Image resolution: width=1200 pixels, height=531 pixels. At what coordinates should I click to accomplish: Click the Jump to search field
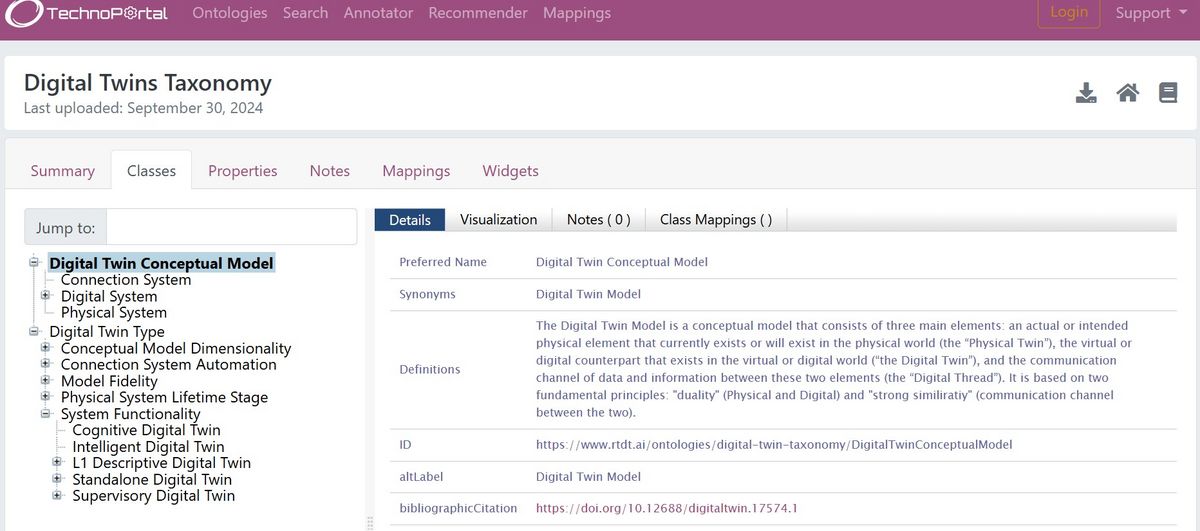pyautogui.click(x=231, y=228)
